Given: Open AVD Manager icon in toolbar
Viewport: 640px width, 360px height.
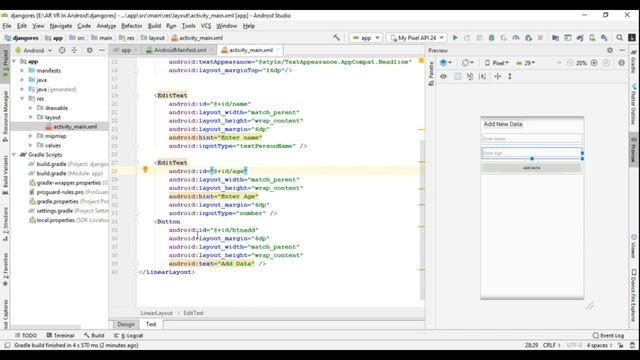Looking at the screenshot, I should [592, 38].
